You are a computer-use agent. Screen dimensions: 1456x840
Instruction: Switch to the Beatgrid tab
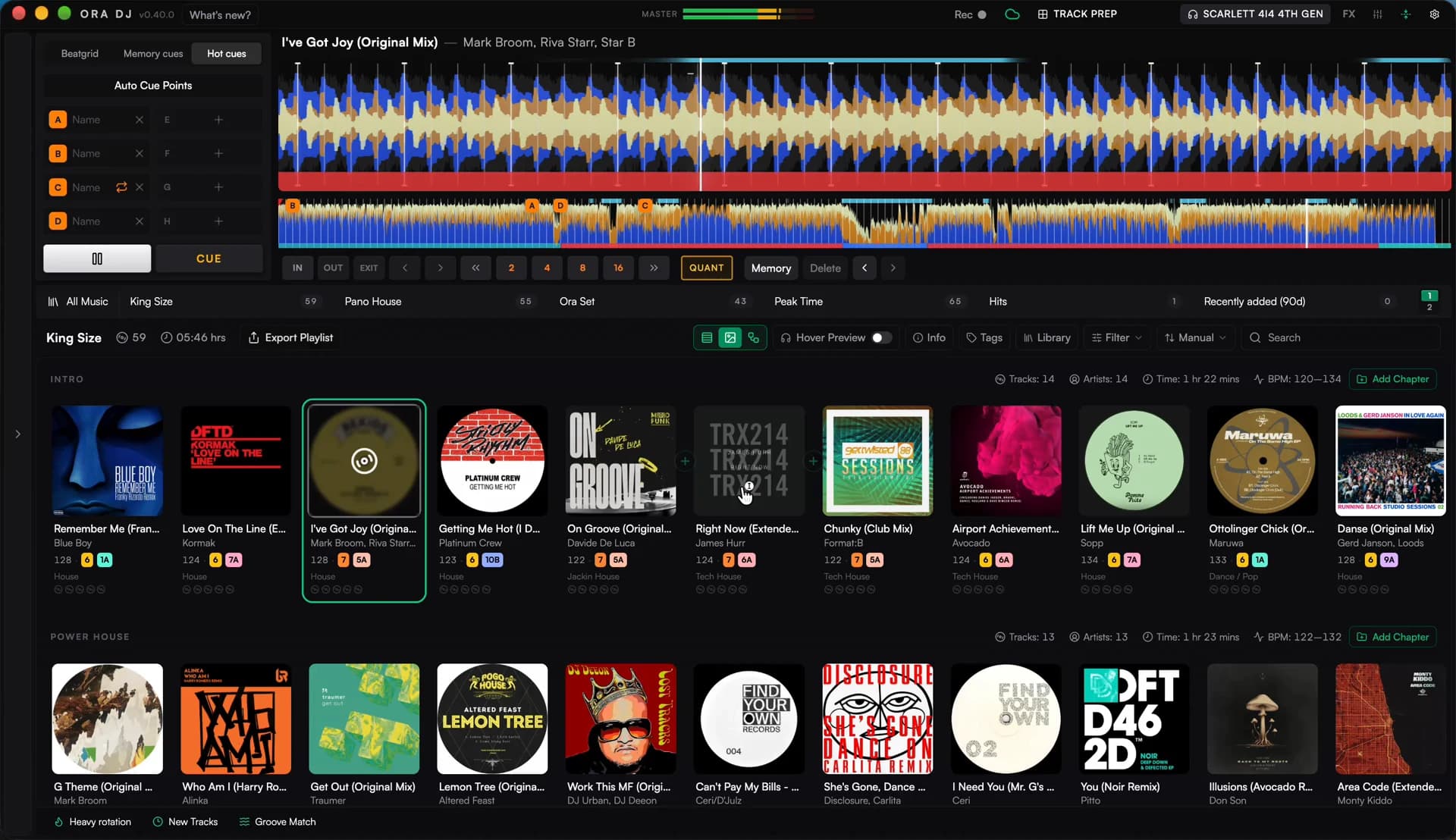(80, 54)
